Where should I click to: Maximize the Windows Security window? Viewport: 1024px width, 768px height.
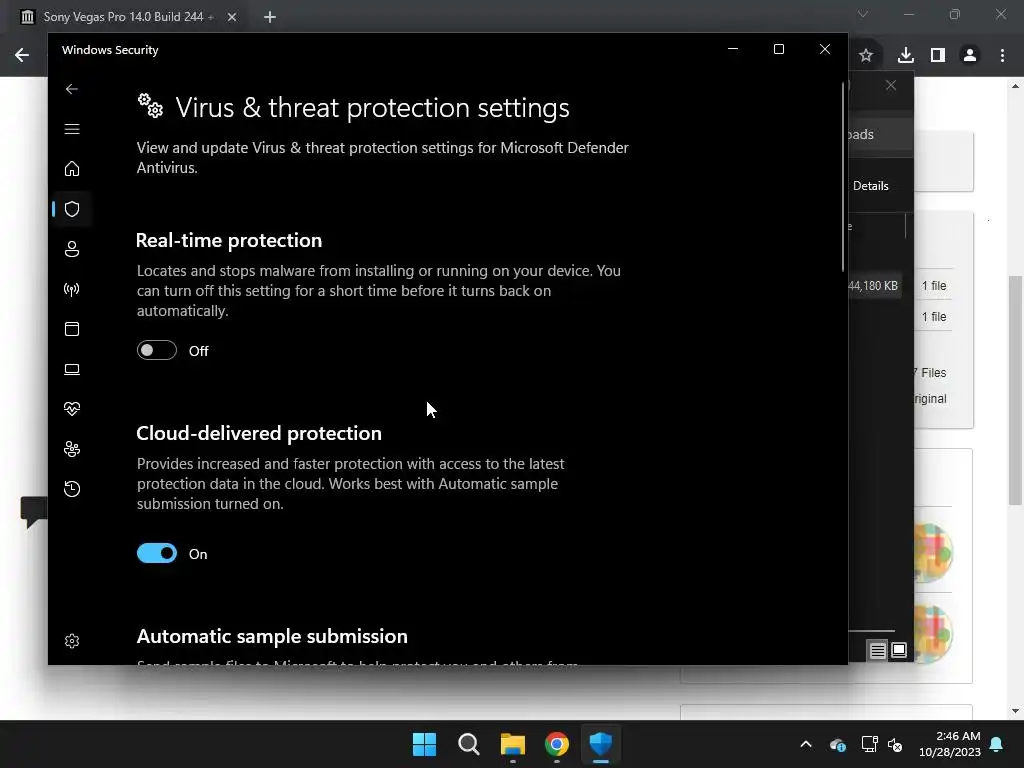pos(778,50)
